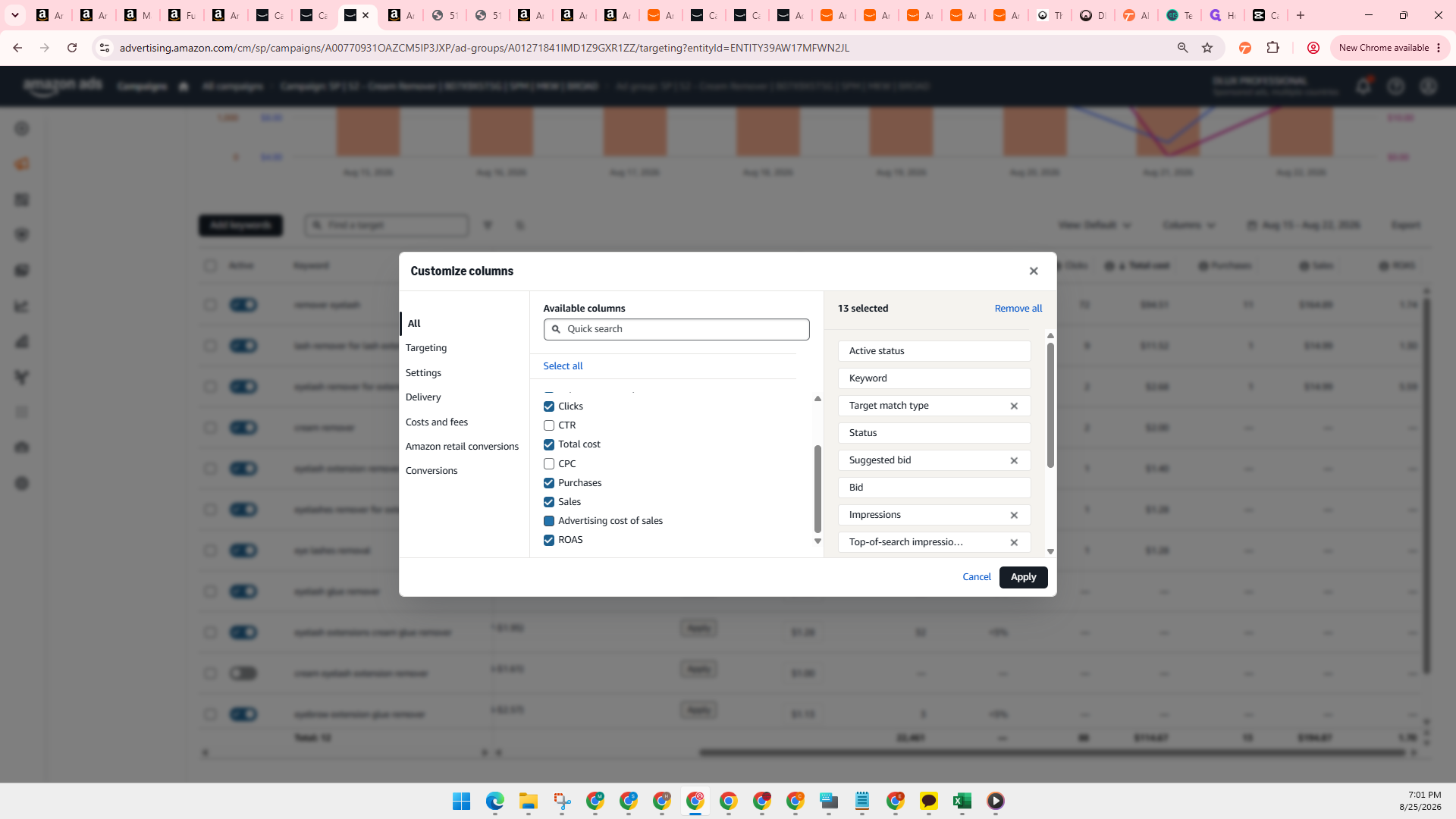
Task: Click selected columns scroll-down arrow
Action: pyautogui.click(x=1050, y=551)
